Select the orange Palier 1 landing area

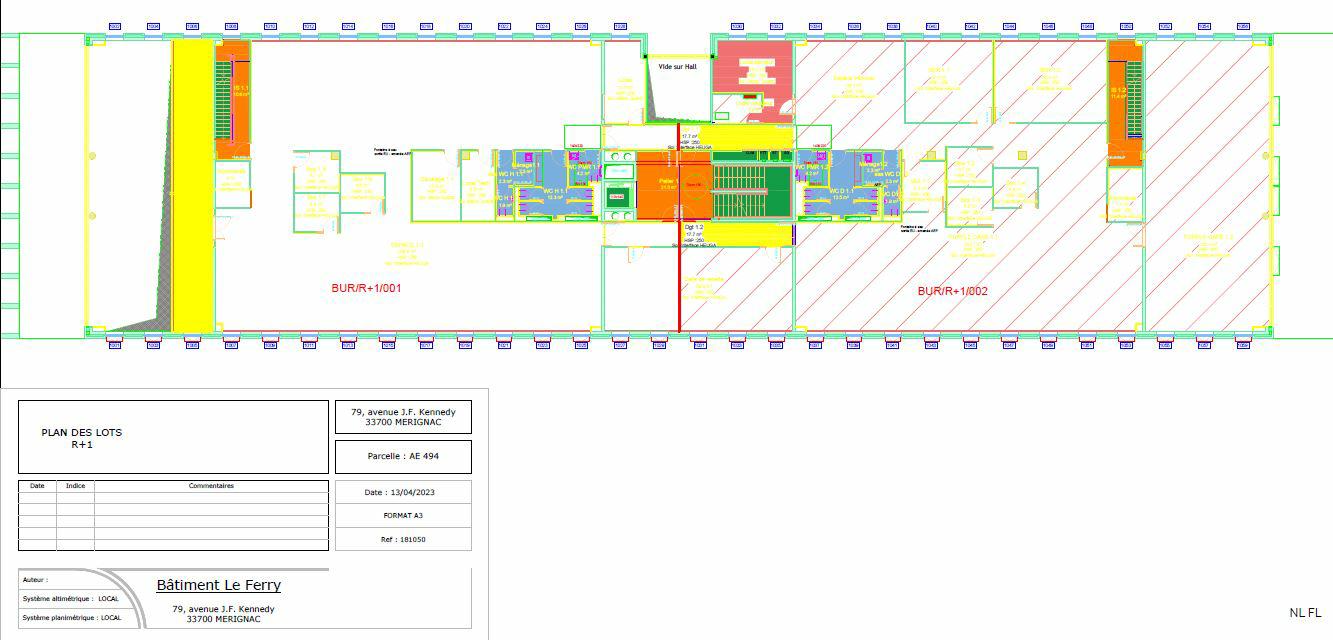pos(668,183)
